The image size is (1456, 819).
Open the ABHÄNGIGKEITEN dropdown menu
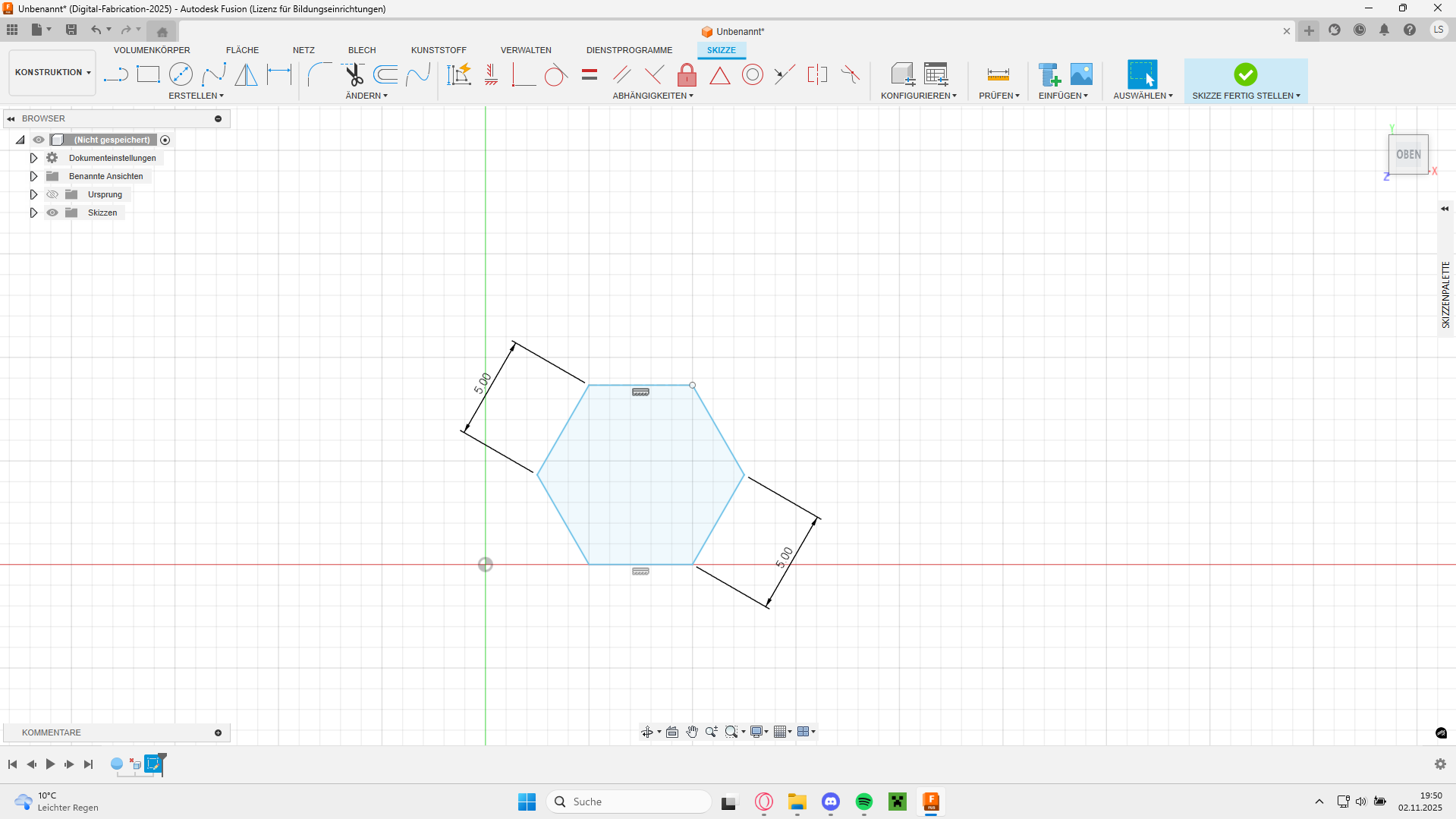click(653, 96)
